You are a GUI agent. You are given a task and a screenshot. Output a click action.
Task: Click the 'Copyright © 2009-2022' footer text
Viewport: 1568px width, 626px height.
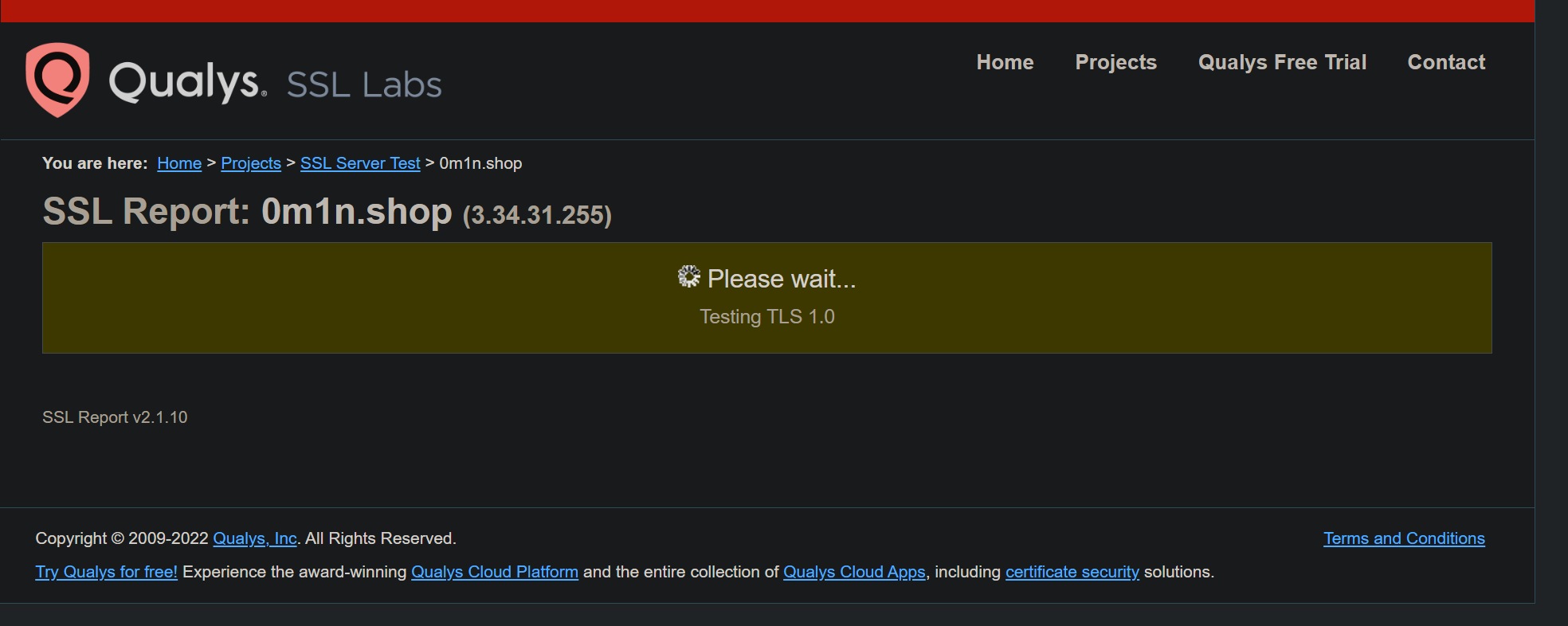point(122,539)
